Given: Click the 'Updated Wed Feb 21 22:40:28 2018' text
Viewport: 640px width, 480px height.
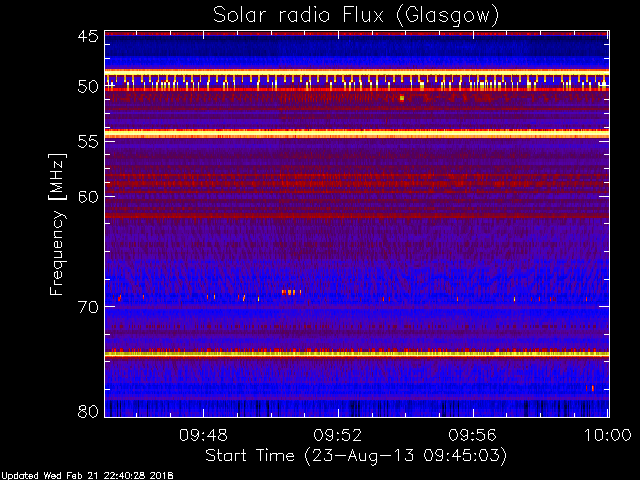Looking at the screenshot, I should [x=87, y=476].
